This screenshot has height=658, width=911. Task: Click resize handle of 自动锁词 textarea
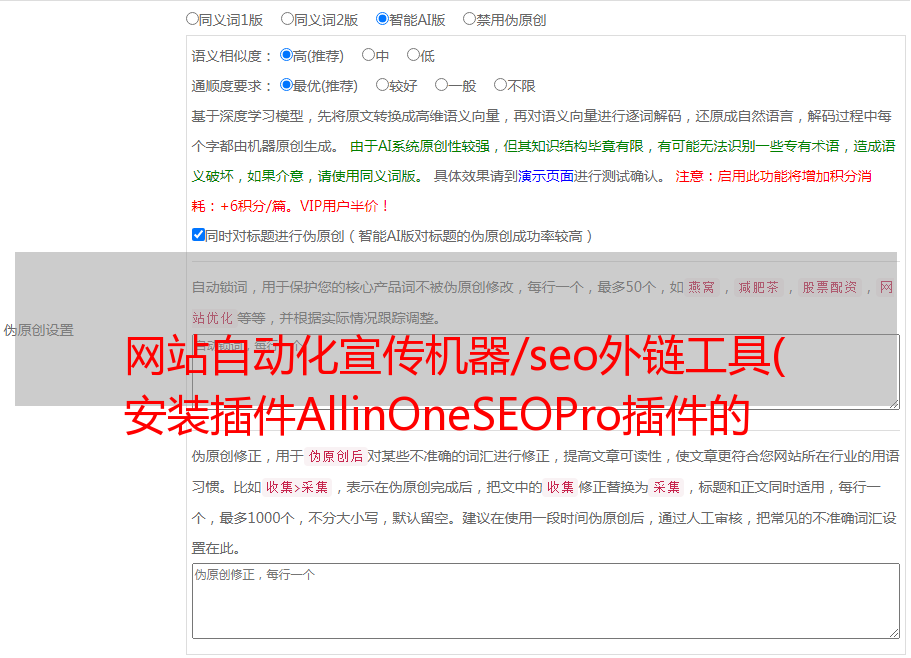(x=894, y=403)
